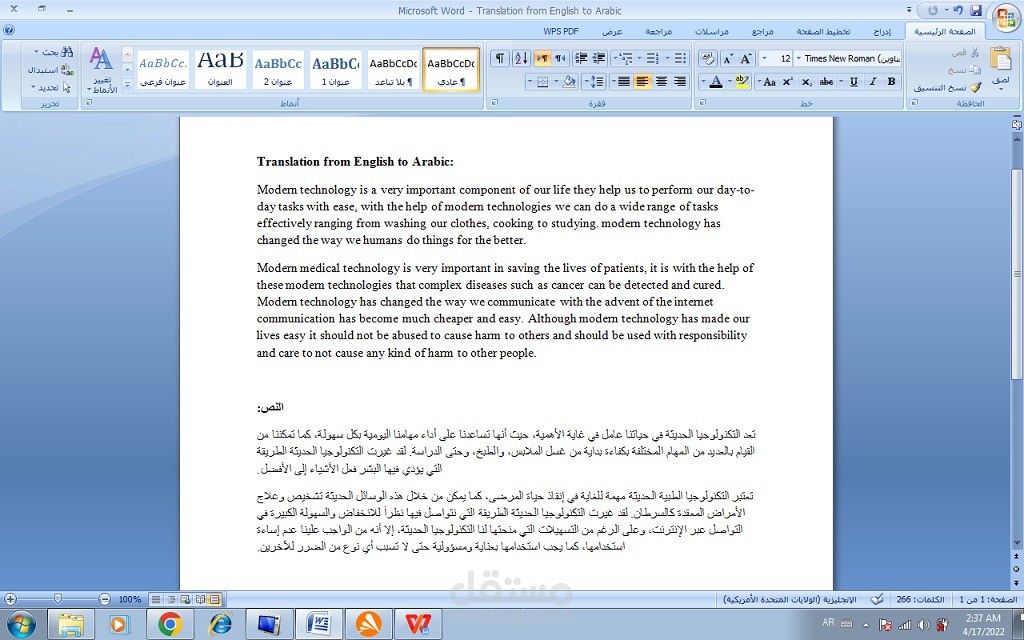
Task: Toggle Show/Hide paragraph marks (¶)
Action: click(x=500, y=59)
